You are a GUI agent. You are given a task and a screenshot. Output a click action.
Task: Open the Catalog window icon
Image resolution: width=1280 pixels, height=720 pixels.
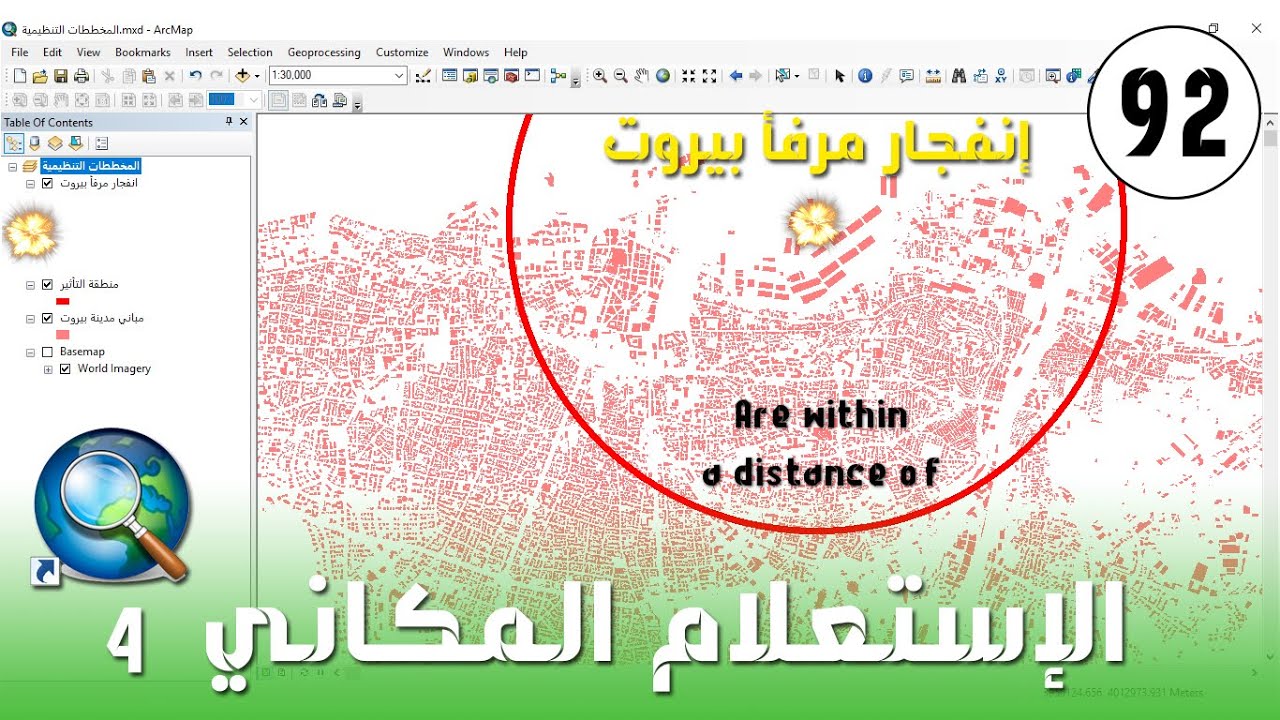(x=470, y=76)
